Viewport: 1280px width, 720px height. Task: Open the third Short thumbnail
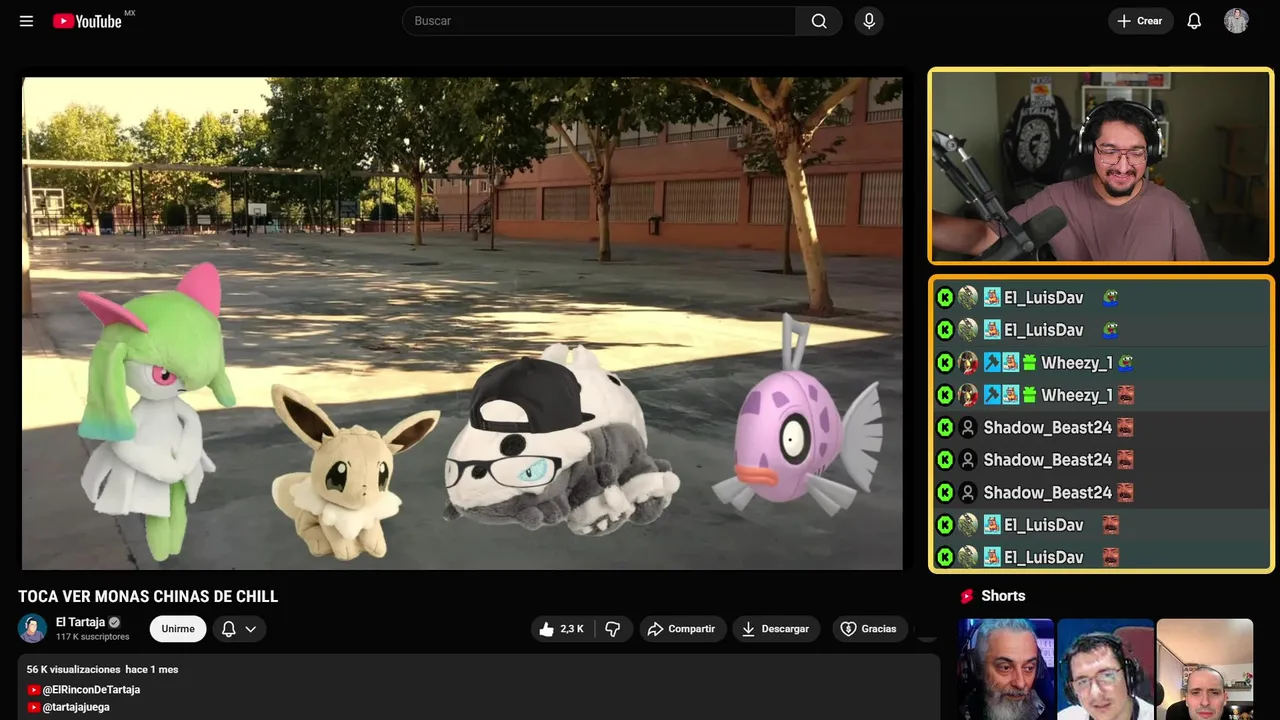(1204, 669)
